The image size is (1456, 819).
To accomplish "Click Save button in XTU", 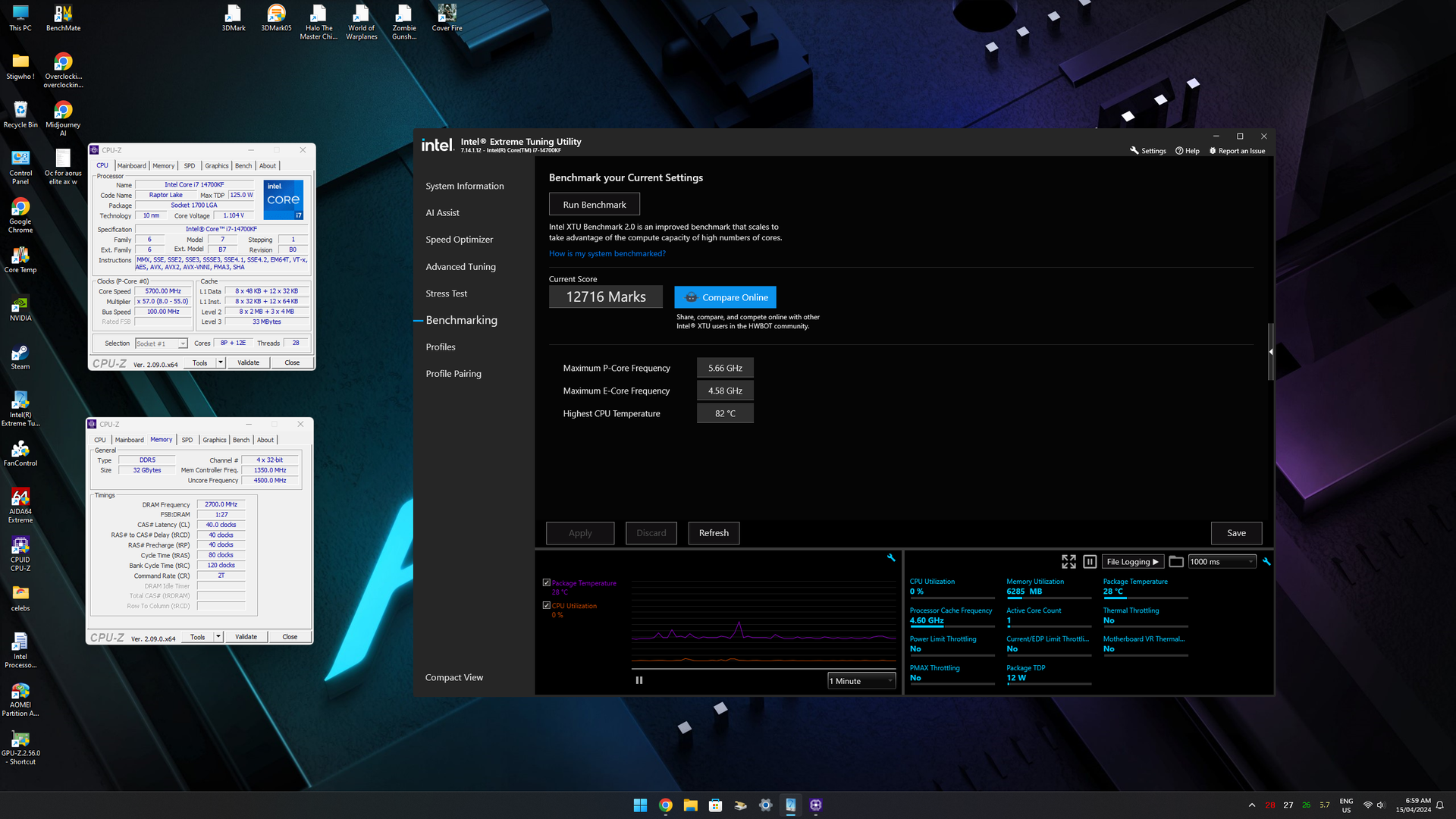I will point(1236,533).
